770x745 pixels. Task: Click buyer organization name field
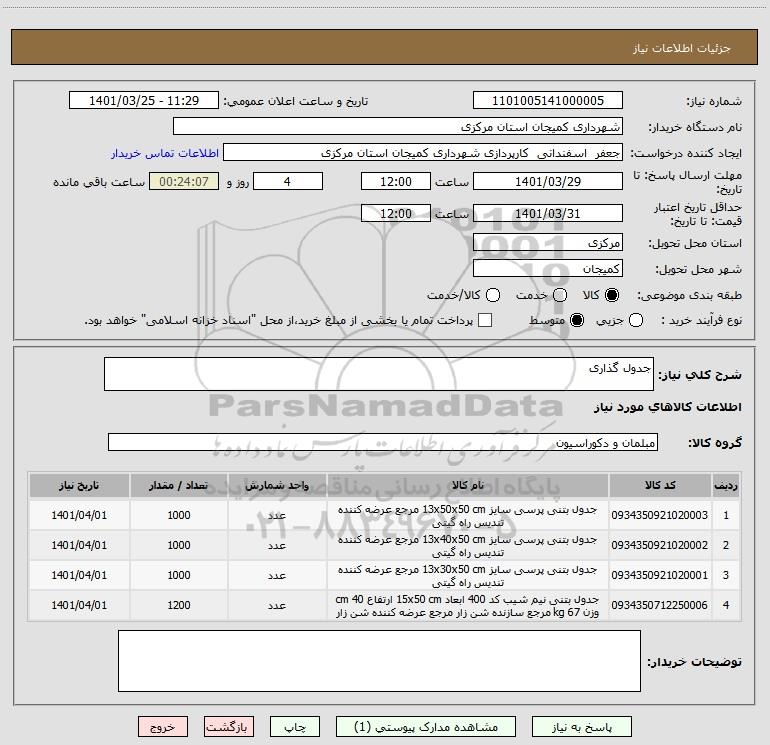click(x=398, y=127)
